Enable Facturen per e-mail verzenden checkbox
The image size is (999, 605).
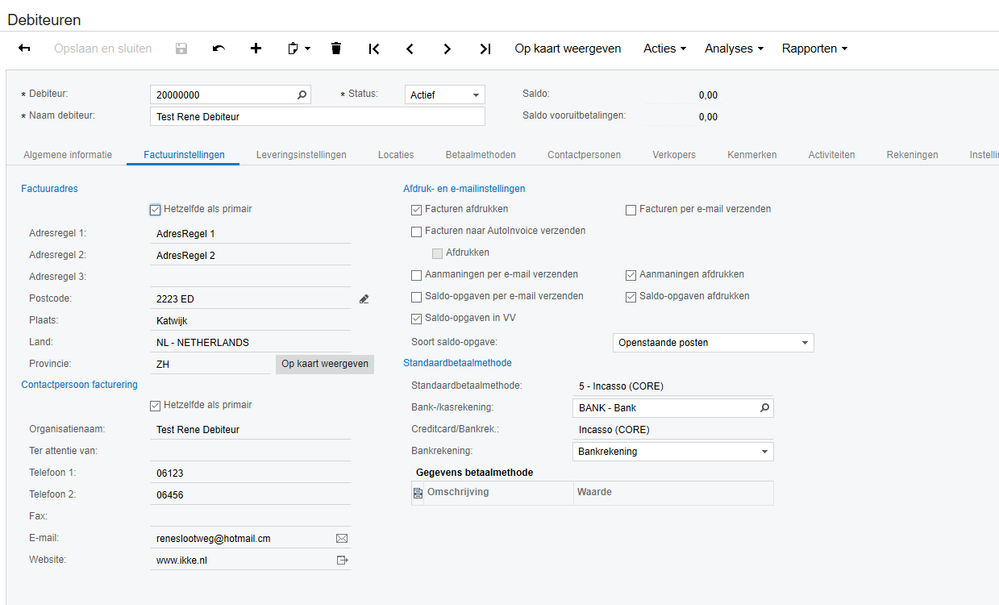coord(631,209)
